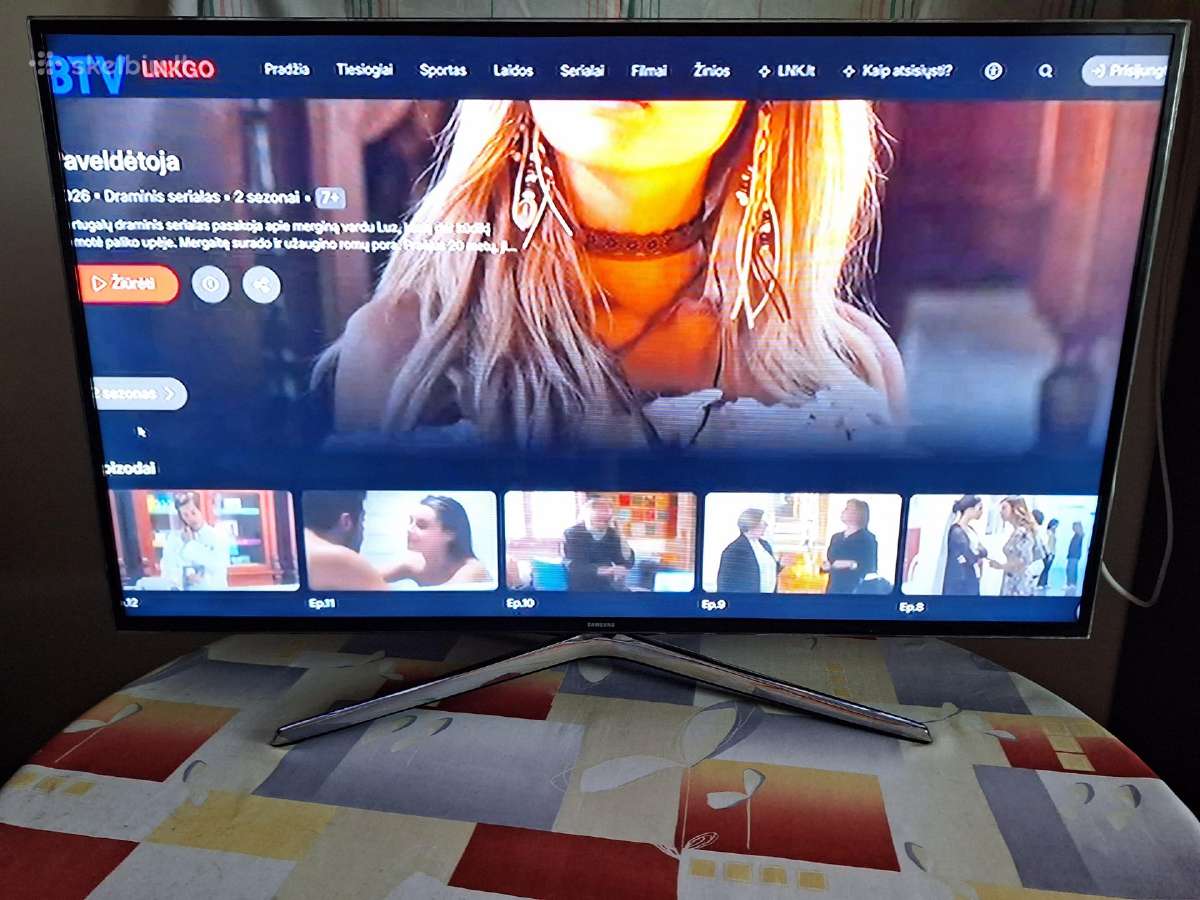Click the accessibility round icon in header
The image size is (1200, 900).
[x=993, y=71]
